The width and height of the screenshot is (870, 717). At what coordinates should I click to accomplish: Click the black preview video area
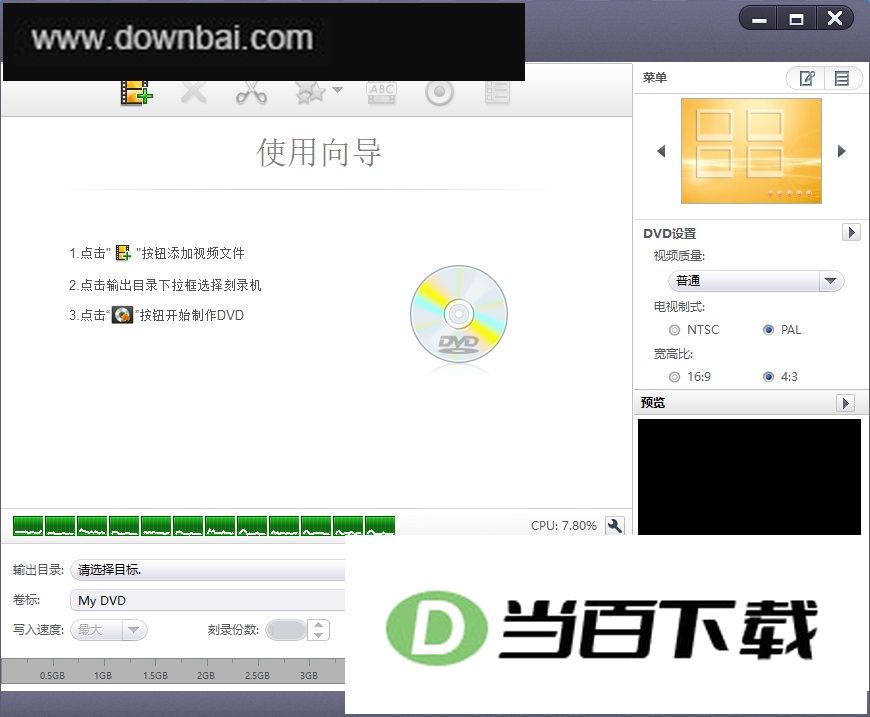click(x=749, y=477)
